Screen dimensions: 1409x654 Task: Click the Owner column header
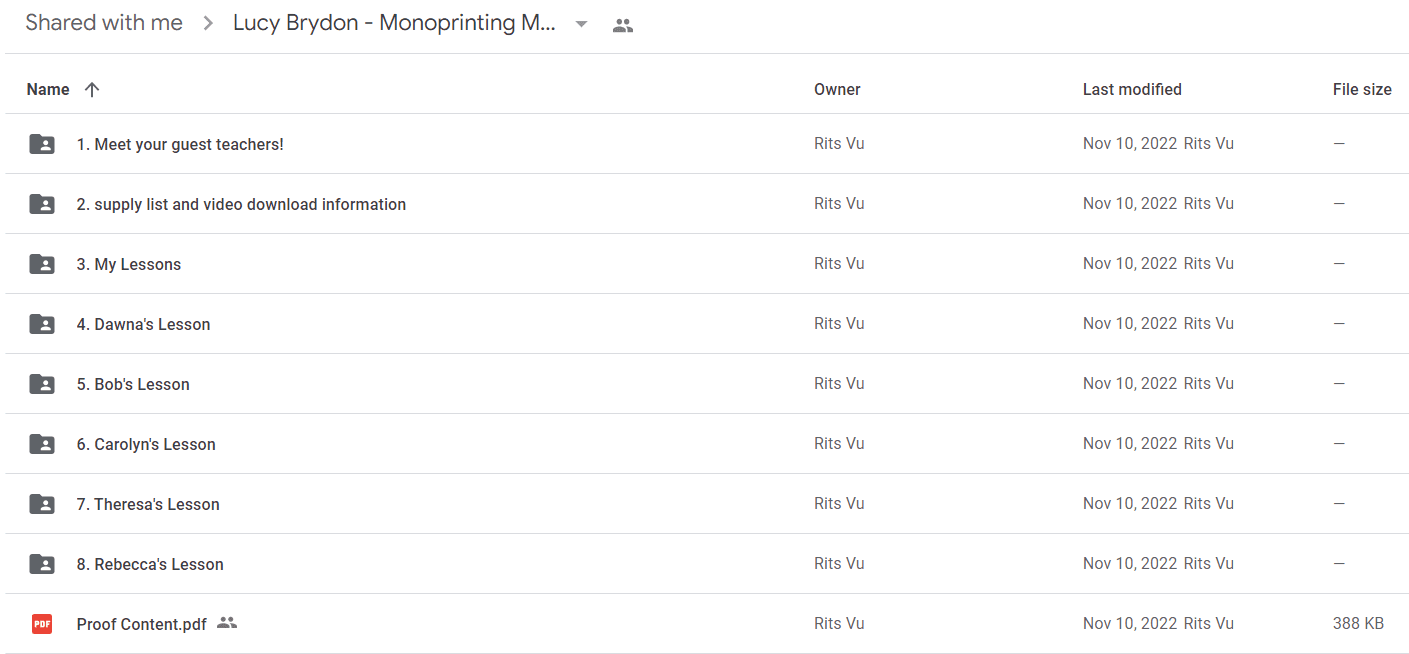(x=837, y=89)
